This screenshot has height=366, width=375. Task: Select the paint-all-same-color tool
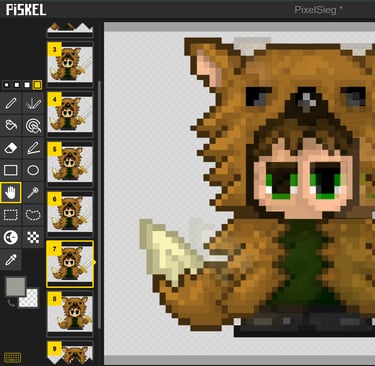click(x=33, y=126)
